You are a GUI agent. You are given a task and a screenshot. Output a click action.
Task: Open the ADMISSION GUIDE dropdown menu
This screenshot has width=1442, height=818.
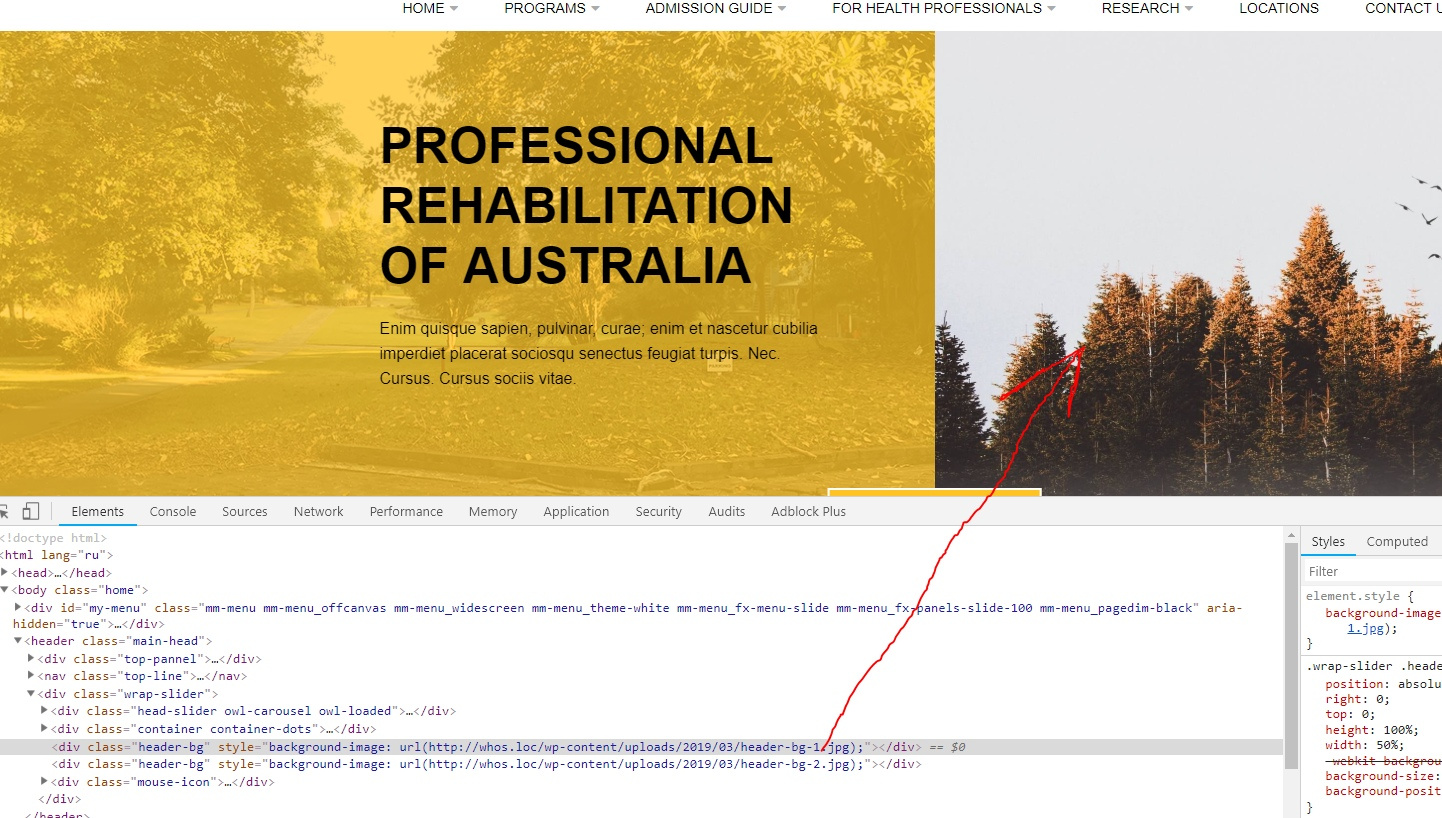tap(716, 8)
